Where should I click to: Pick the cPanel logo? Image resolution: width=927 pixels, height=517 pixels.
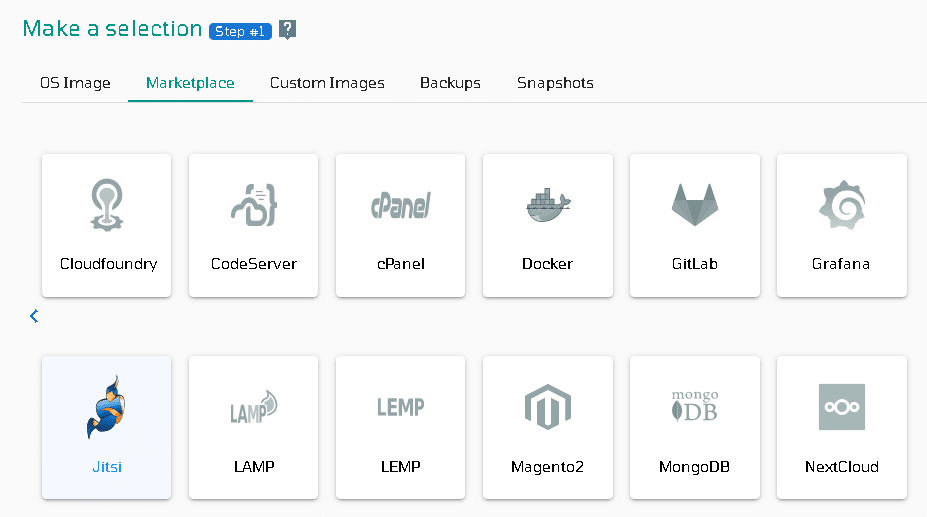pos(401,205)
